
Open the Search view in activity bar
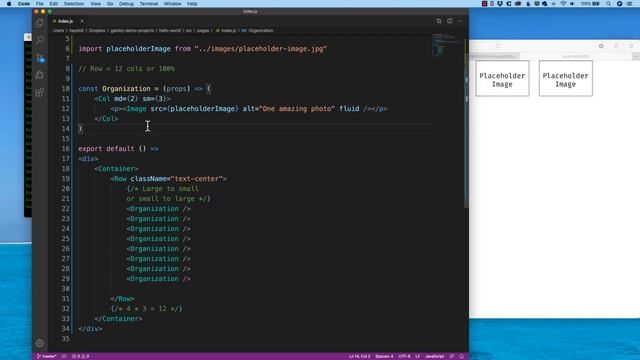40,40
